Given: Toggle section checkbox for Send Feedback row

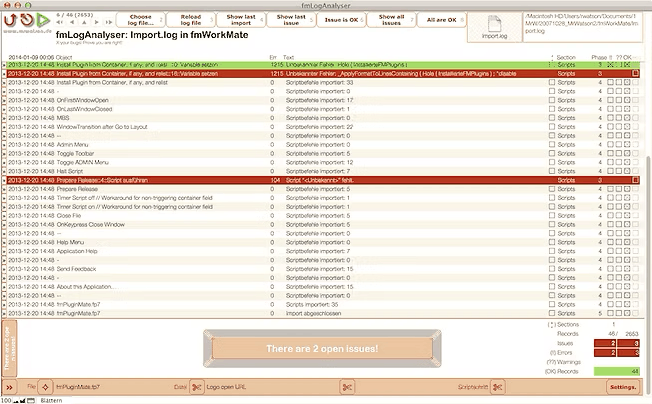Looking at the screenshot, I should 552,269.
